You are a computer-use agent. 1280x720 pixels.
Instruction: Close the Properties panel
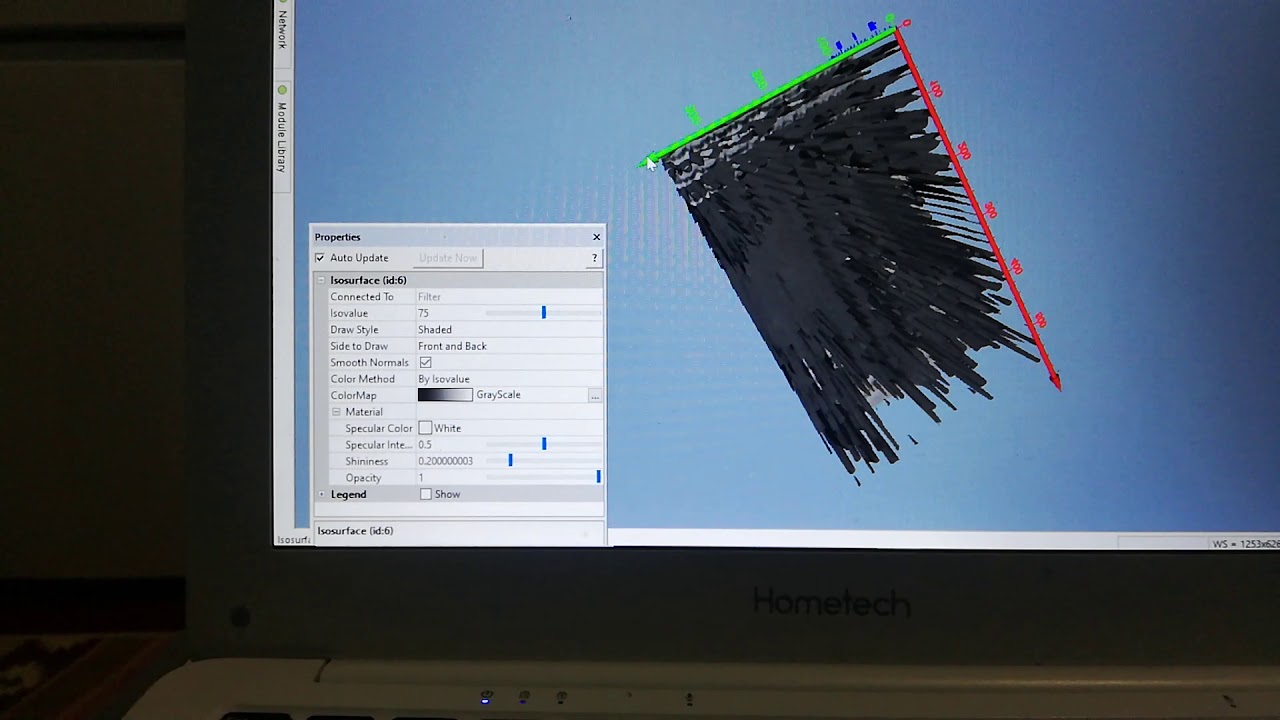click(x=597, y=237)
